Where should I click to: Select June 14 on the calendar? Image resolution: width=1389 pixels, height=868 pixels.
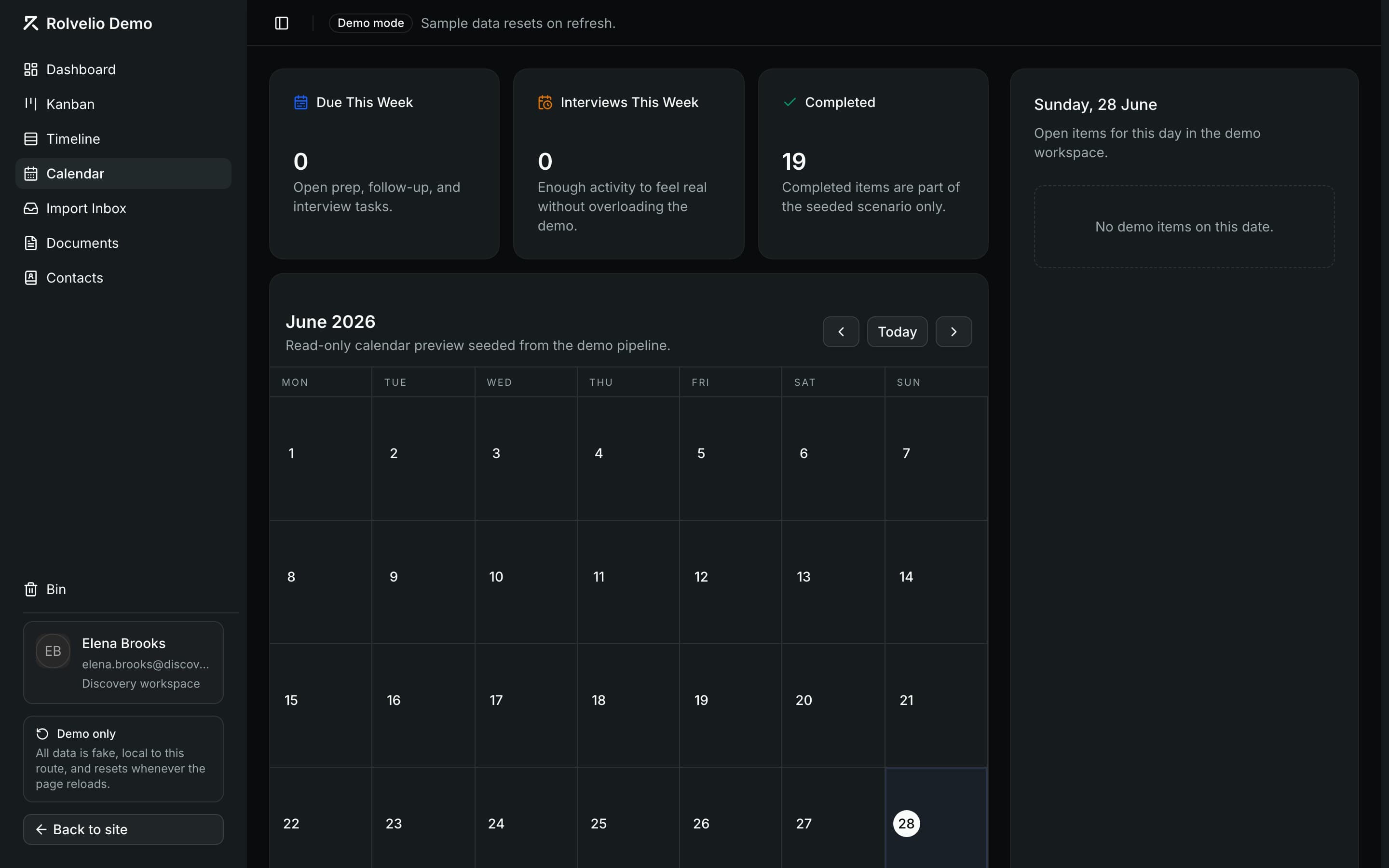[x=936, y=582]
